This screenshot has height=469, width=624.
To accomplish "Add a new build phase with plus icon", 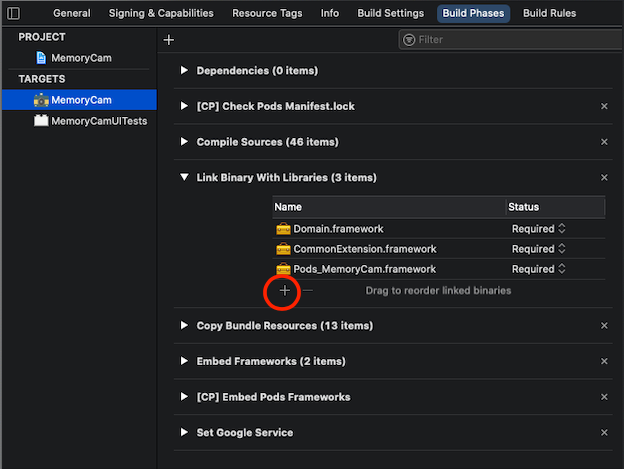I will tap(169, 40).
